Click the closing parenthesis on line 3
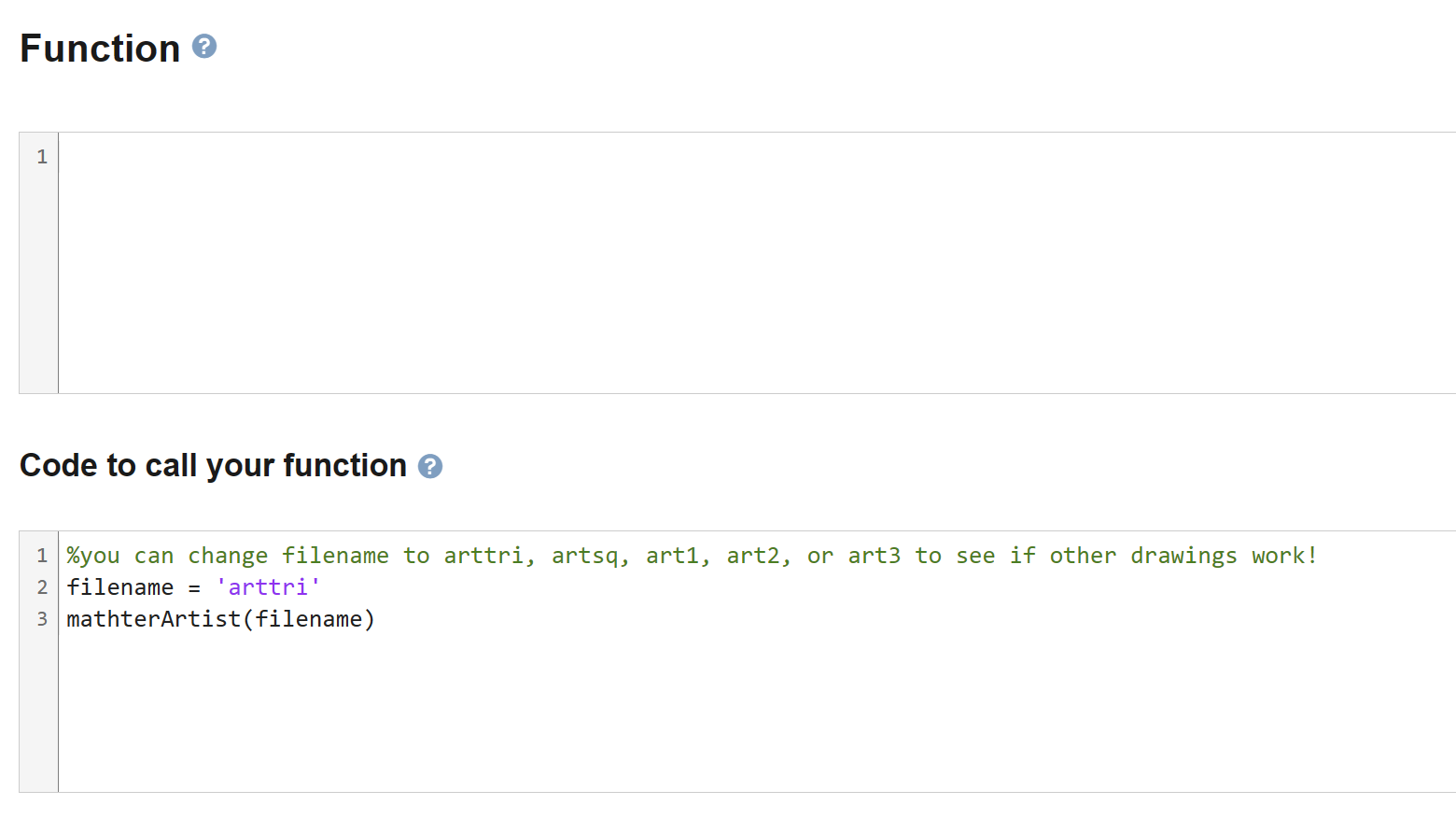Screen dimensions: 1456x833 click(370, 619)
